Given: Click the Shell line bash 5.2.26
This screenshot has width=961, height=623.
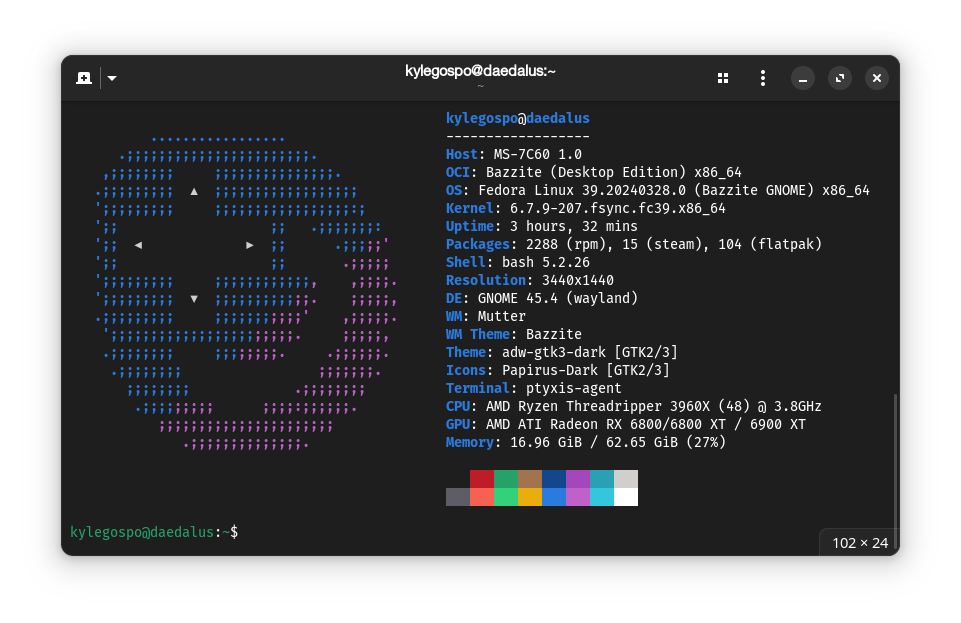Looking at the screenshot, I should [x=518, y=262].
